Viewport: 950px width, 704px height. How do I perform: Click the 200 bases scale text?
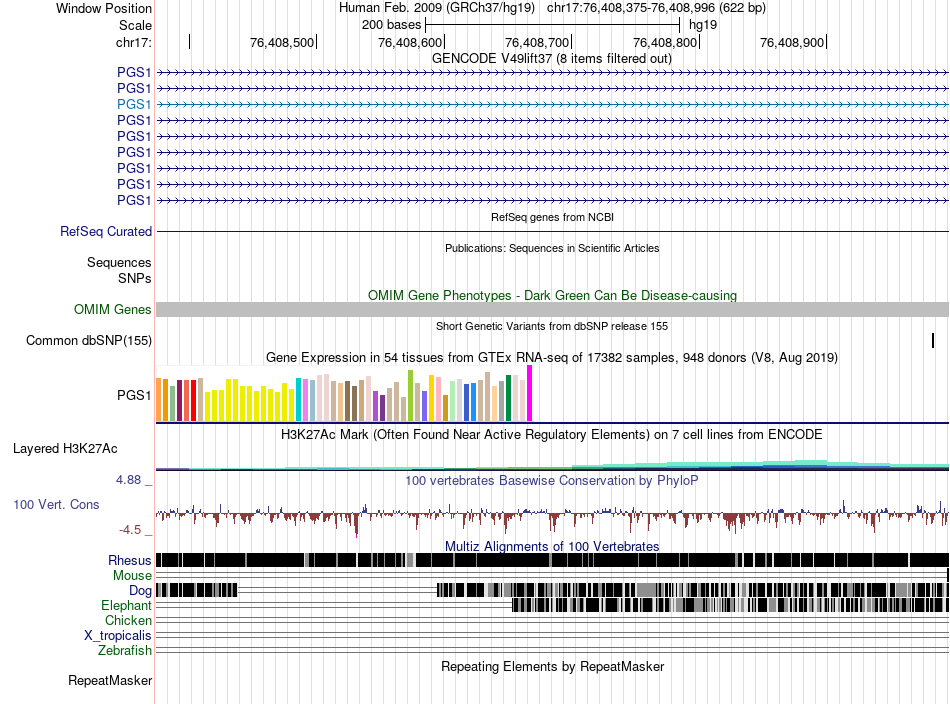coord(391,25)
